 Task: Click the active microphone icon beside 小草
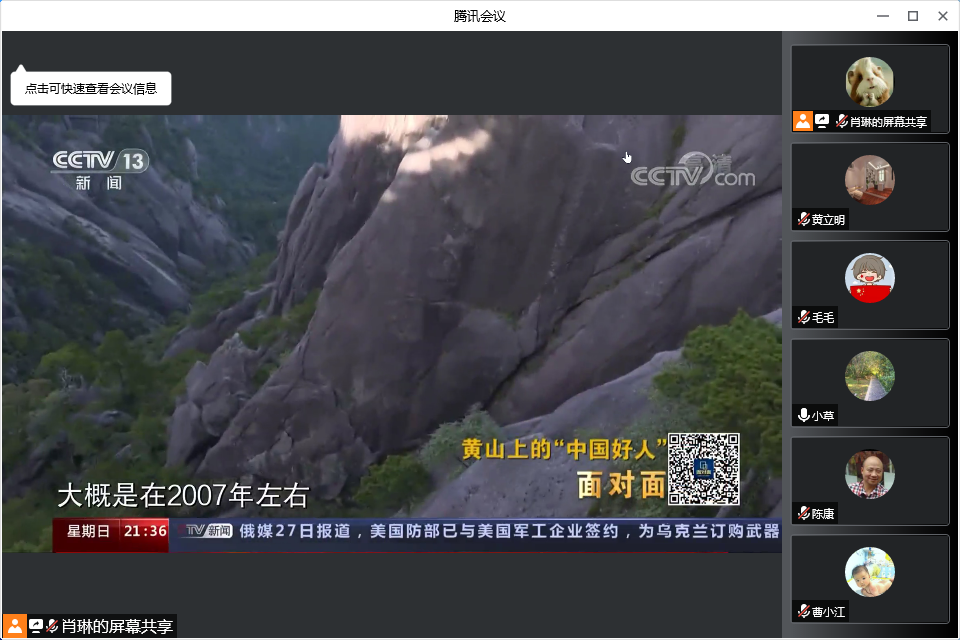click(803, 416)
